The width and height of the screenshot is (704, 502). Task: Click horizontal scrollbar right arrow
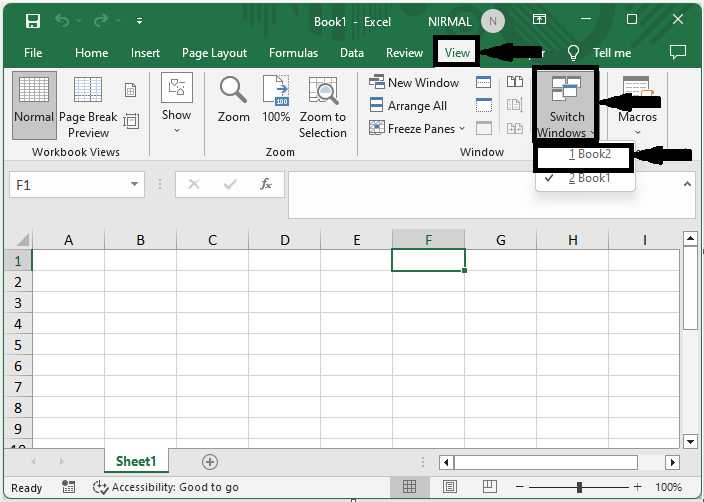pos(672,462)
